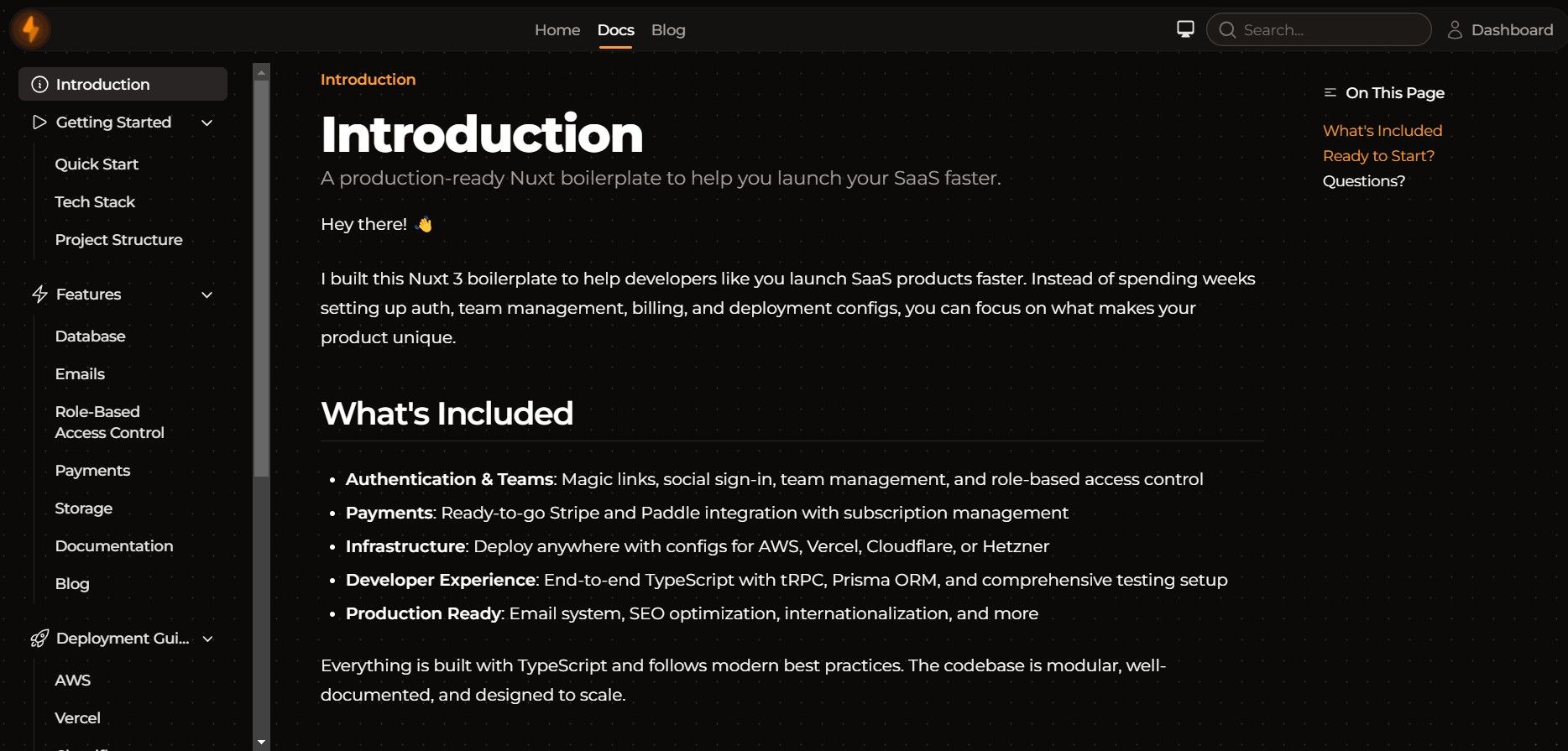Jump to What's Included section
This screenshot has width=1568, height=751.
click(1382, 130)
